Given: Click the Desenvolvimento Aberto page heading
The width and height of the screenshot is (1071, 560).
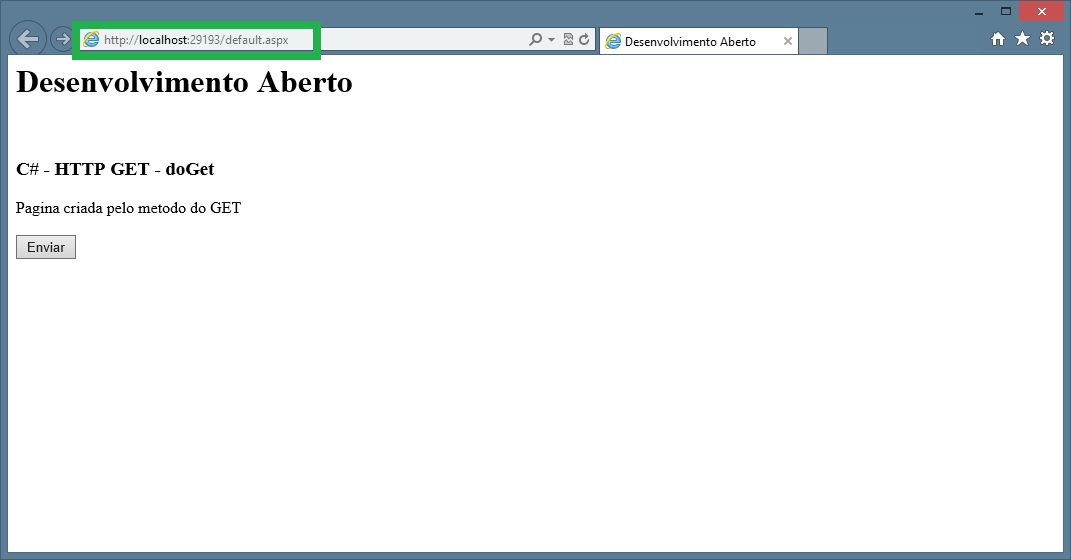Looking at the screenshot, I should pos(185,82).
